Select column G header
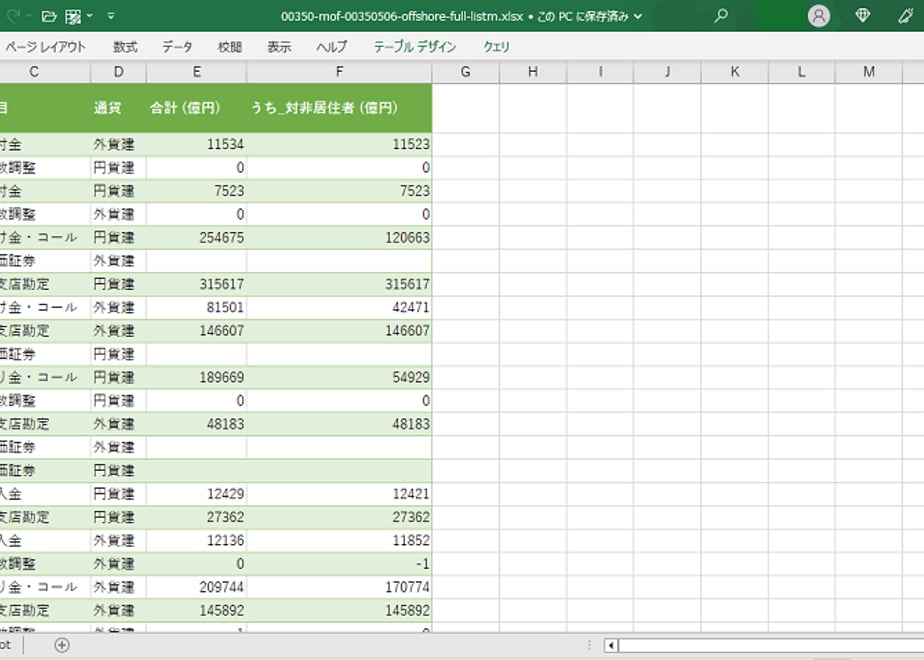 point(466,72)
